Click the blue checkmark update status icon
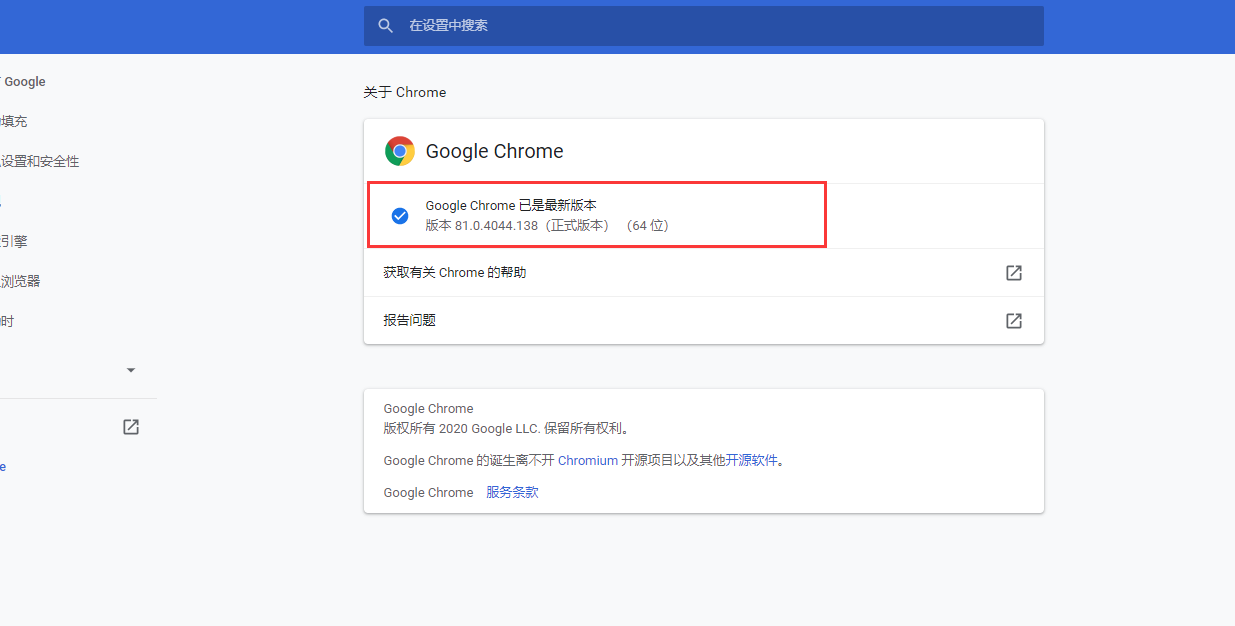This screenshot has height=626, width=1235. click(400, 216)
